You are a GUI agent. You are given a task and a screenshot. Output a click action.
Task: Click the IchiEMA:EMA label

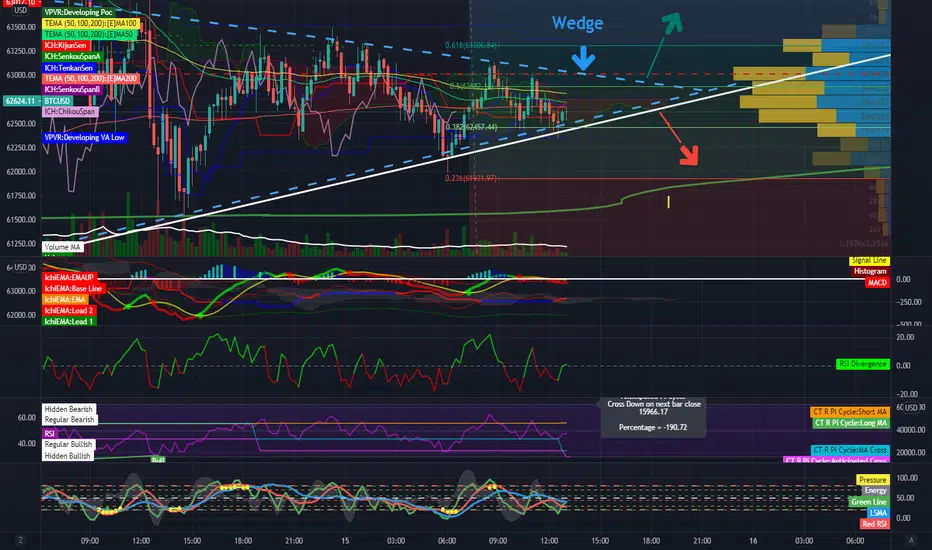coord(65,300)
